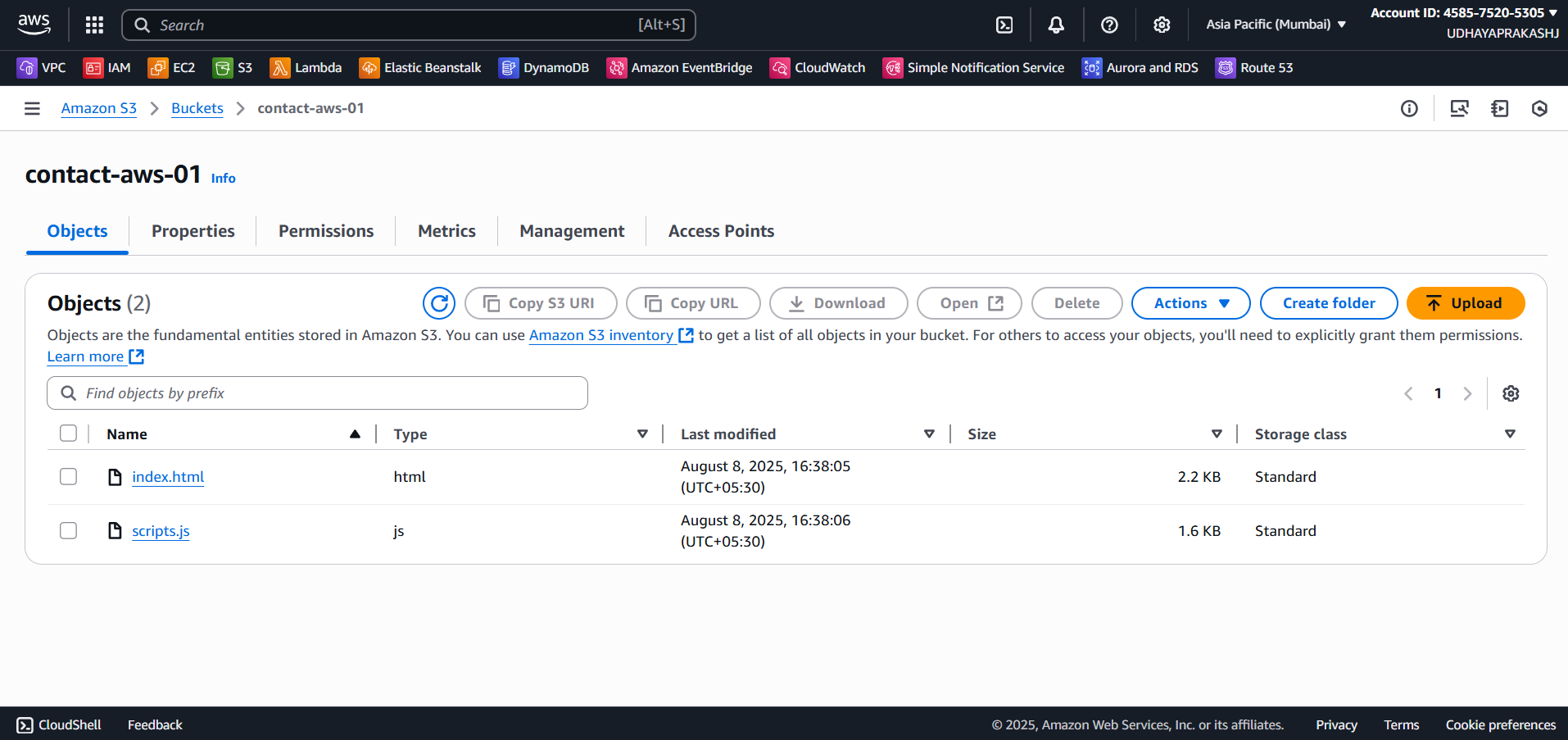Switch to the Permissions tab

point(326,231)
